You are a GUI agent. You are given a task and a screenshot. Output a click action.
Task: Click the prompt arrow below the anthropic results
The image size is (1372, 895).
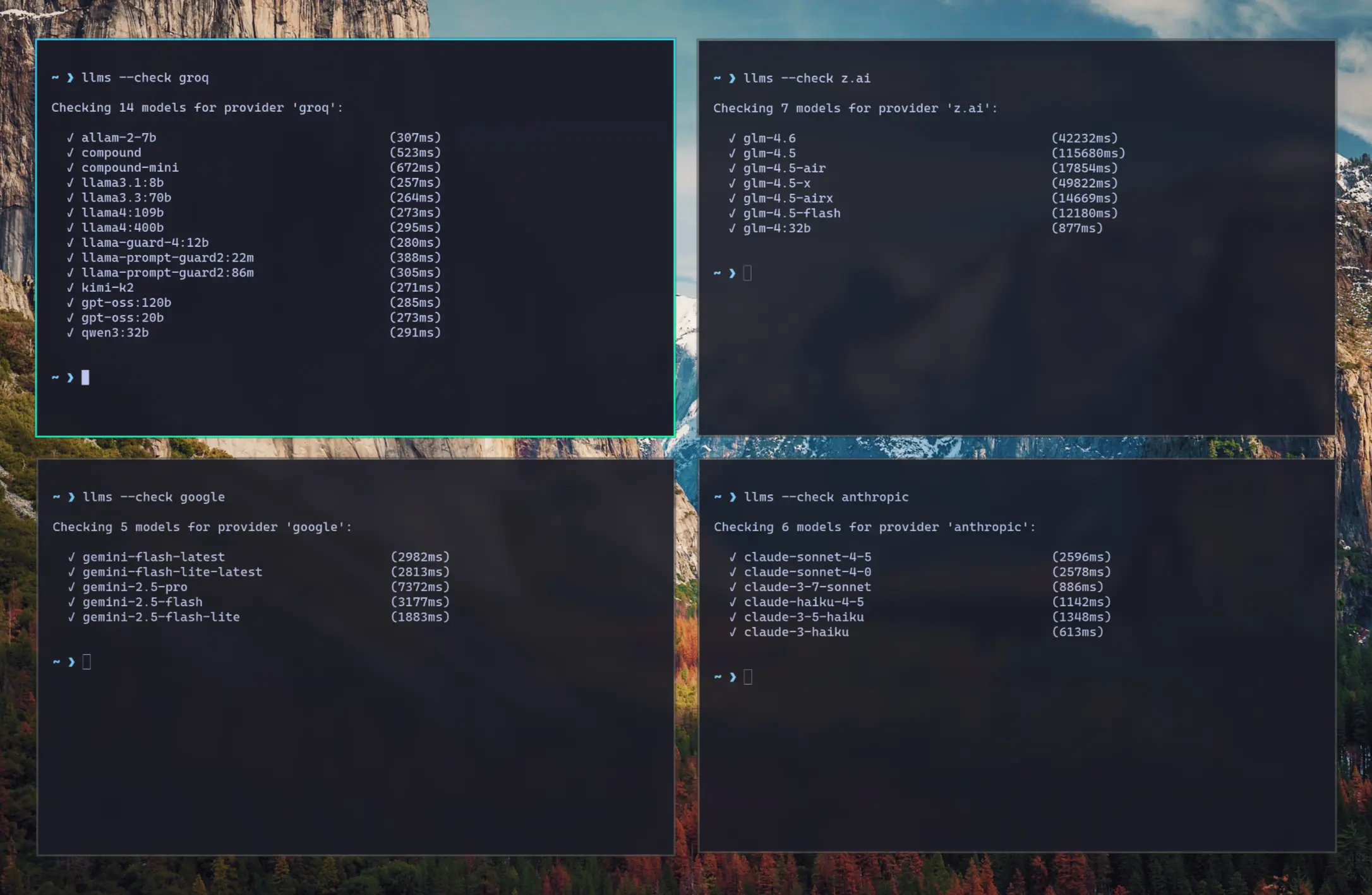(x=732, y=676)
